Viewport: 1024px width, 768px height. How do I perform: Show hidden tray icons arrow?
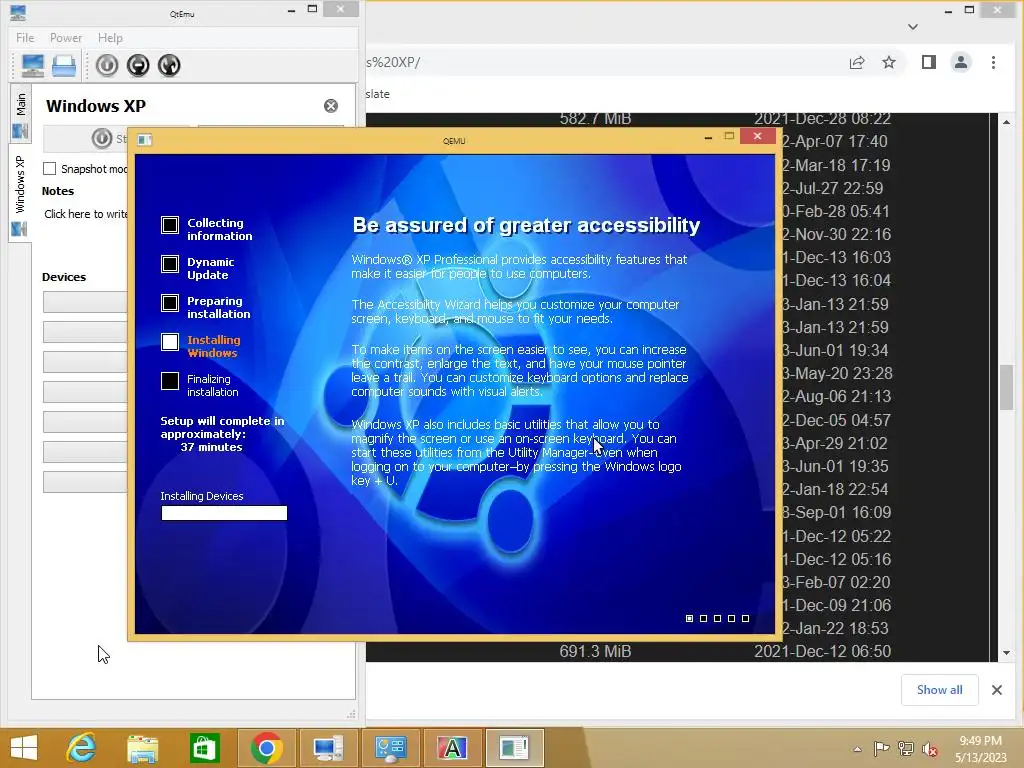tap(857, 749)
